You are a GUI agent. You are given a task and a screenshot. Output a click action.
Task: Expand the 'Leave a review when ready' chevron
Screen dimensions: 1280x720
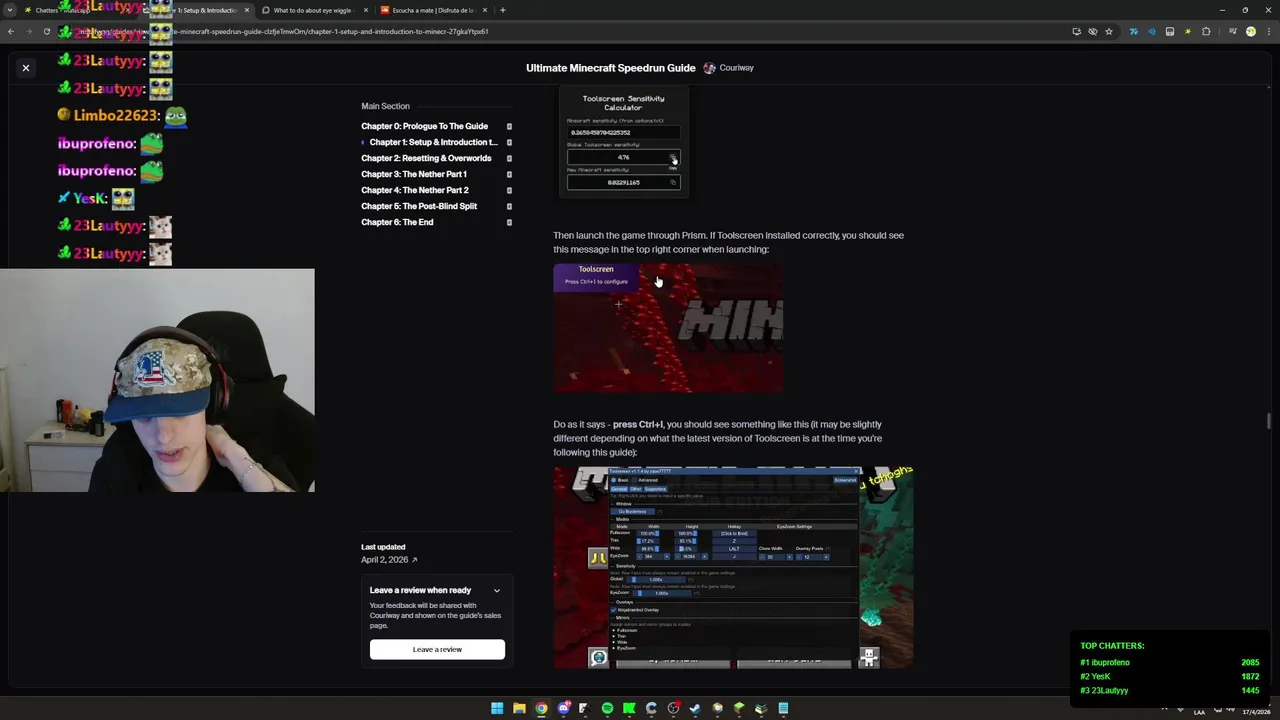[496, 590]
